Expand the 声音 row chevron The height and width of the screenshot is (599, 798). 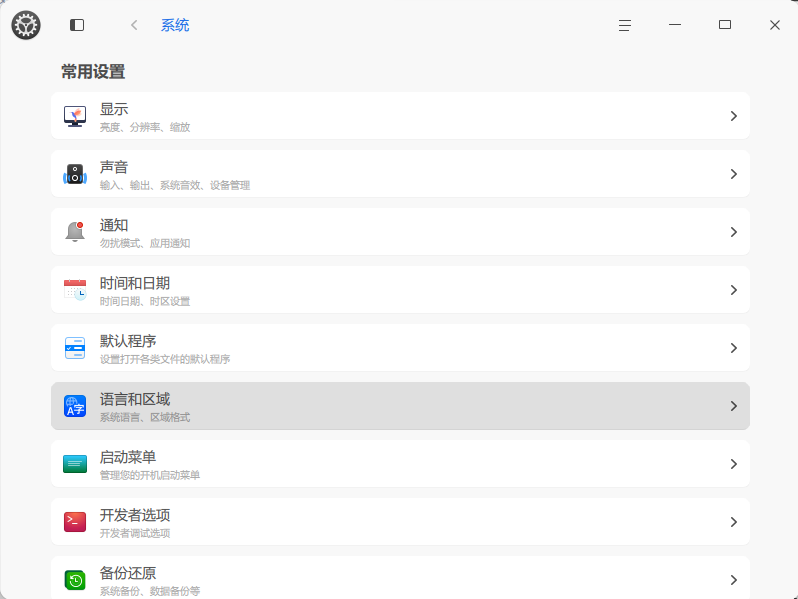(733, 174)
